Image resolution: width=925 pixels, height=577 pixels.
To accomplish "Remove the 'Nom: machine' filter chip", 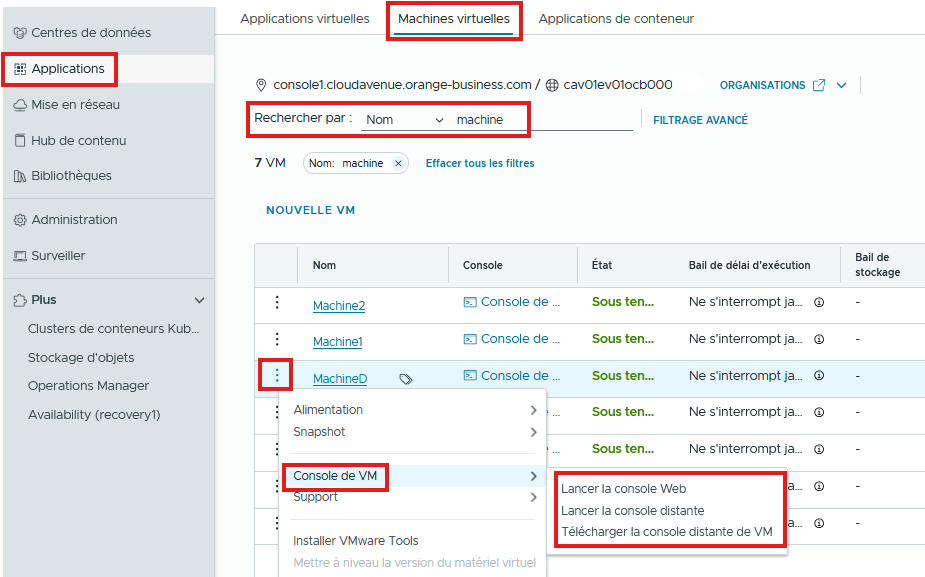I will pyautogui.click(x=398, y=163).
